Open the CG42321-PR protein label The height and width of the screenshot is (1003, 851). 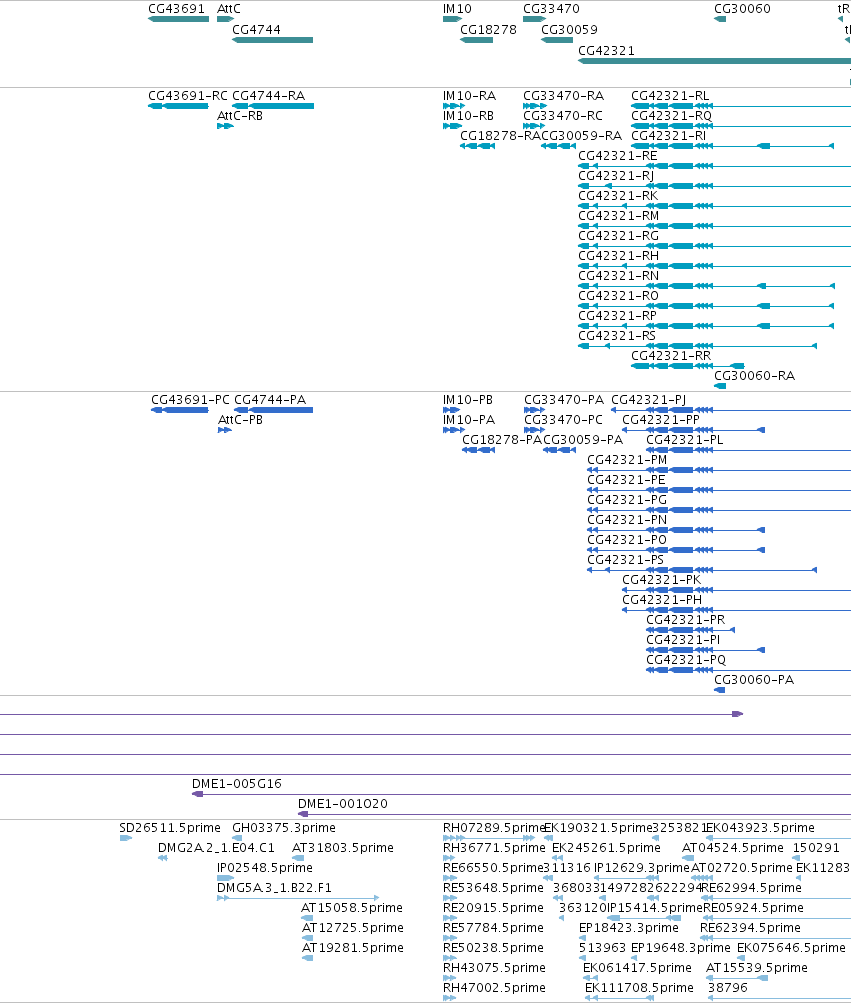(685, 620)
